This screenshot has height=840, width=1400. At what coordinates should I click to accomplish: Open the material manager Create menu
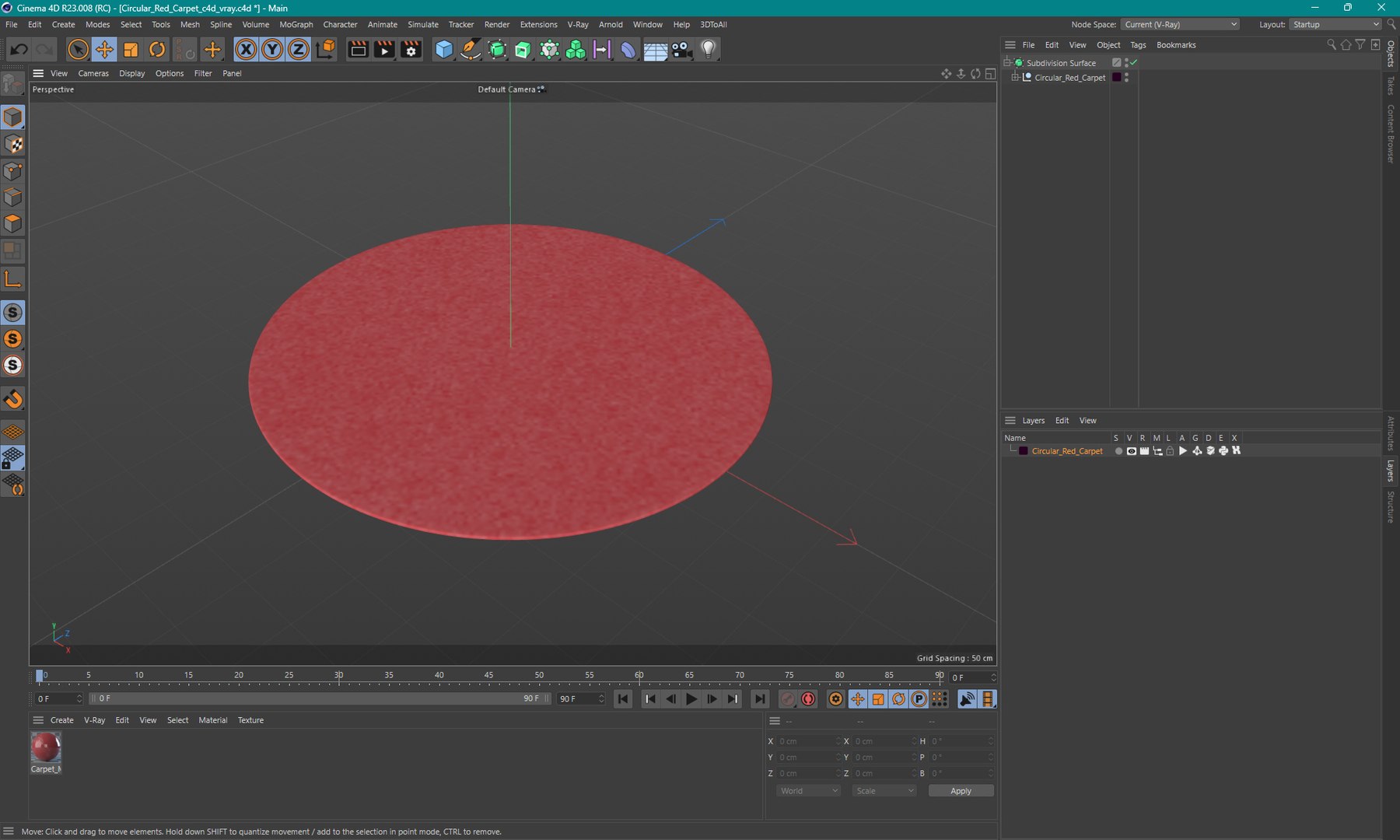point(62,720)
